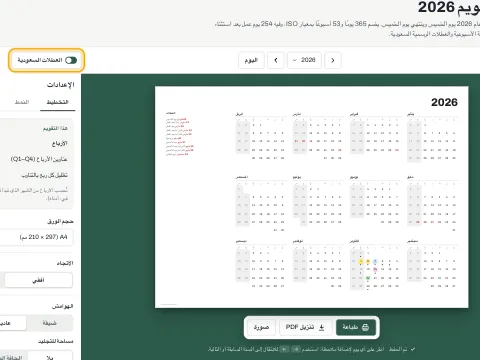
Task: Click the فبراير month grid in the preview
Action: point(375,133)
